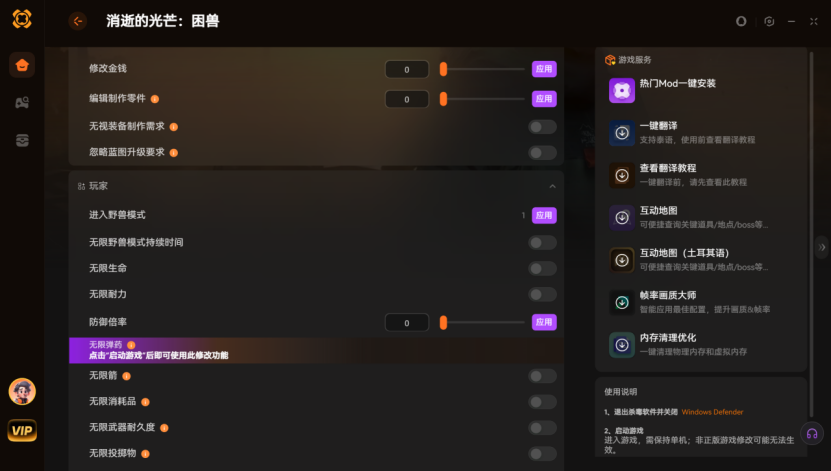Open the headset customer support icon
Viewport: 831px width, 471px height.
coord(811,434)
